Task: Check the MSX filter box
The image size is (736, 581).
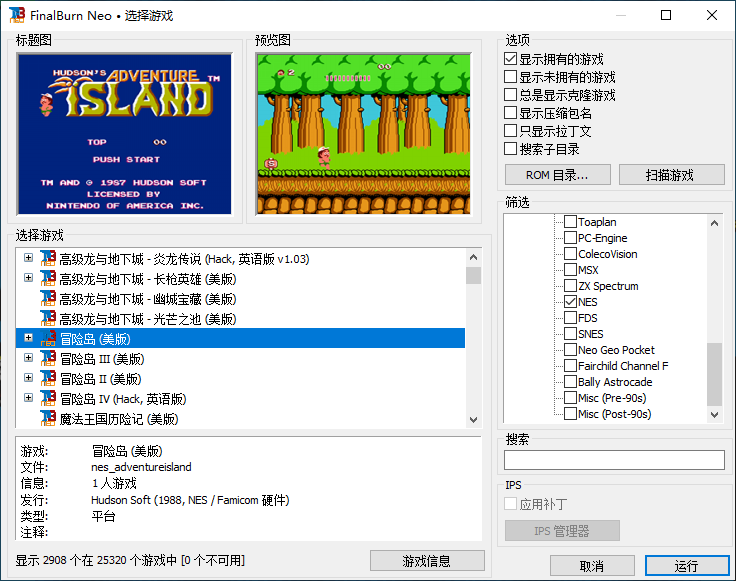Action: [570, 269]
